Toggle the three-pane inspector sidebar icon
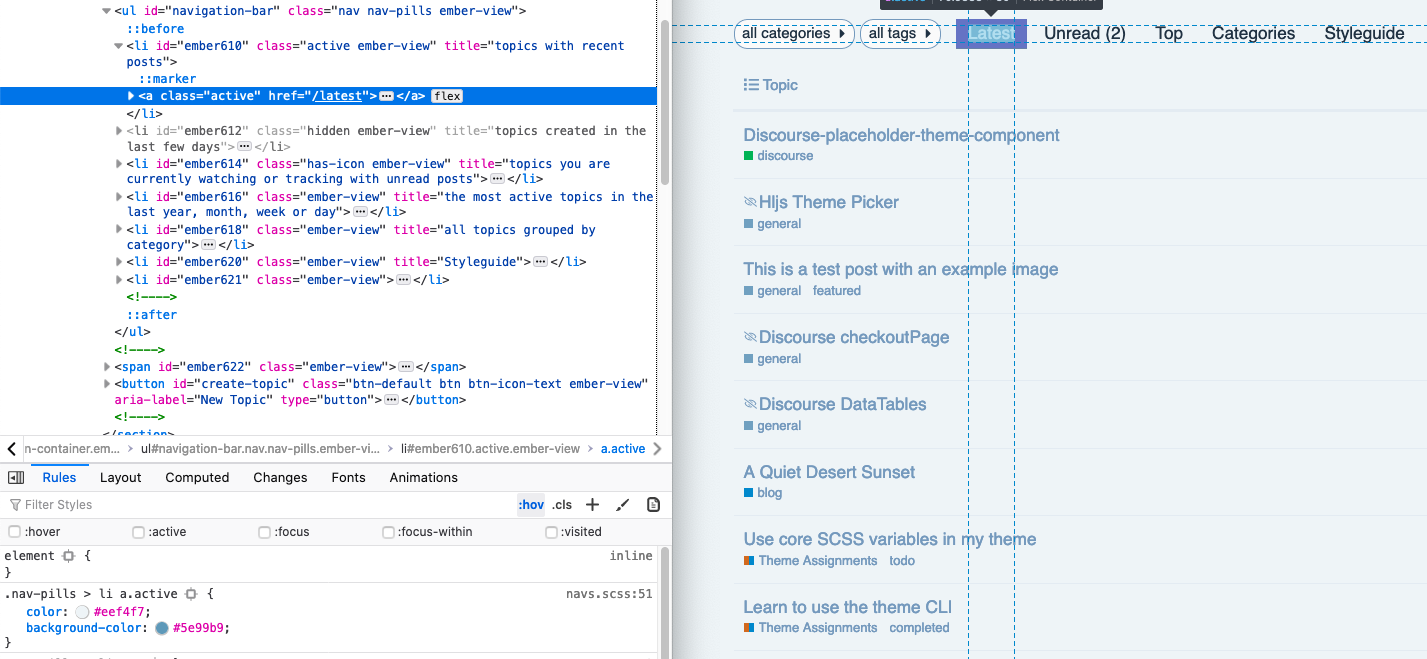 [x=16, y=478]
